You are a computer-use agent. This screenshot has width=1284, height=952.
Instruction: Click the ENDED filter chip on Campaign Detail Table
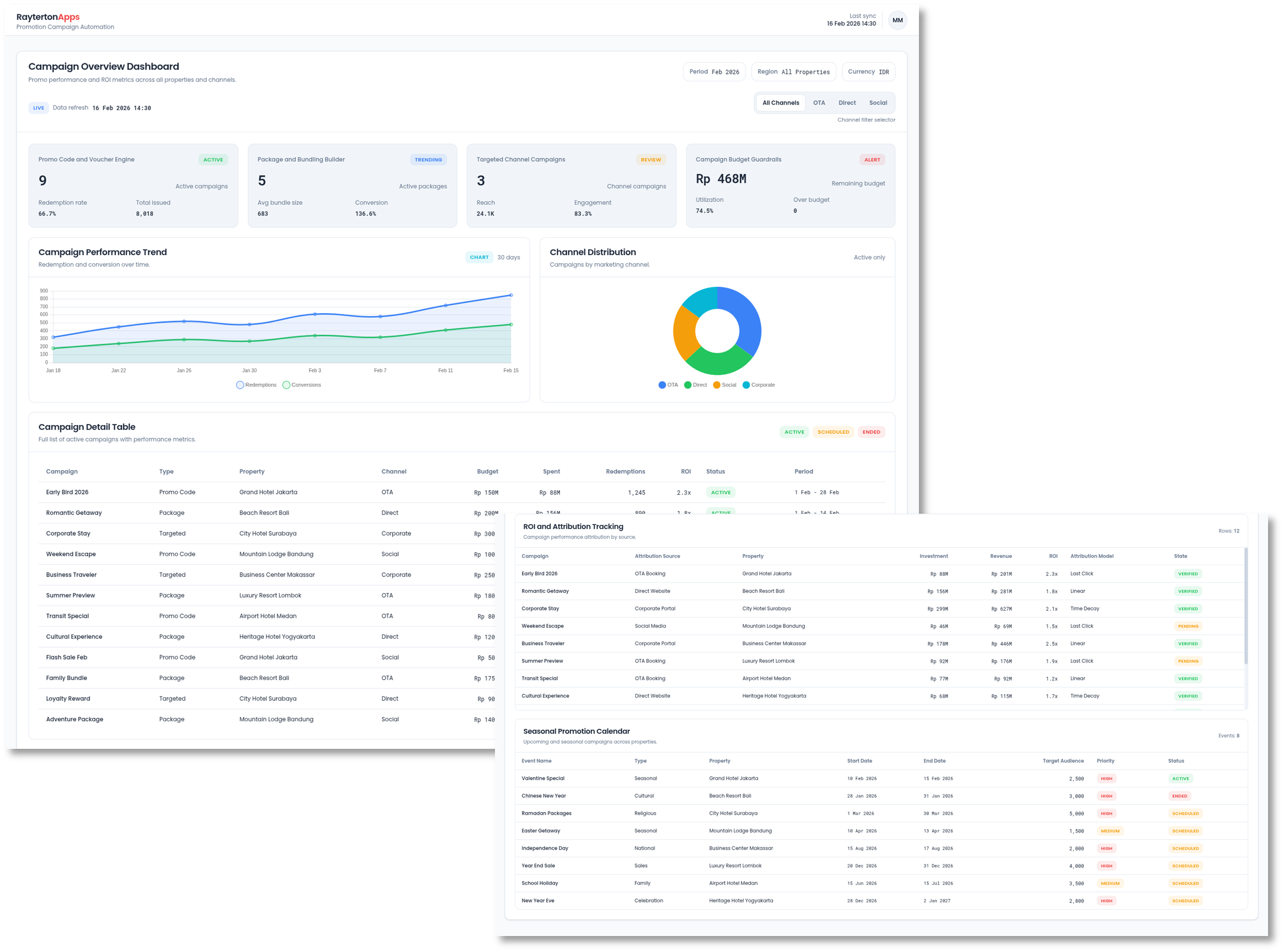(x=872, y=432)
